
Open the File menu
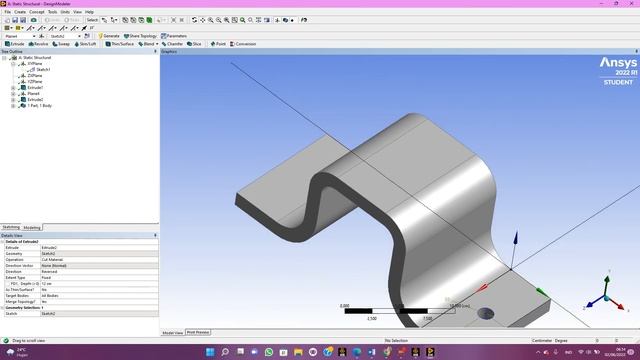click(x=8, y=12)
